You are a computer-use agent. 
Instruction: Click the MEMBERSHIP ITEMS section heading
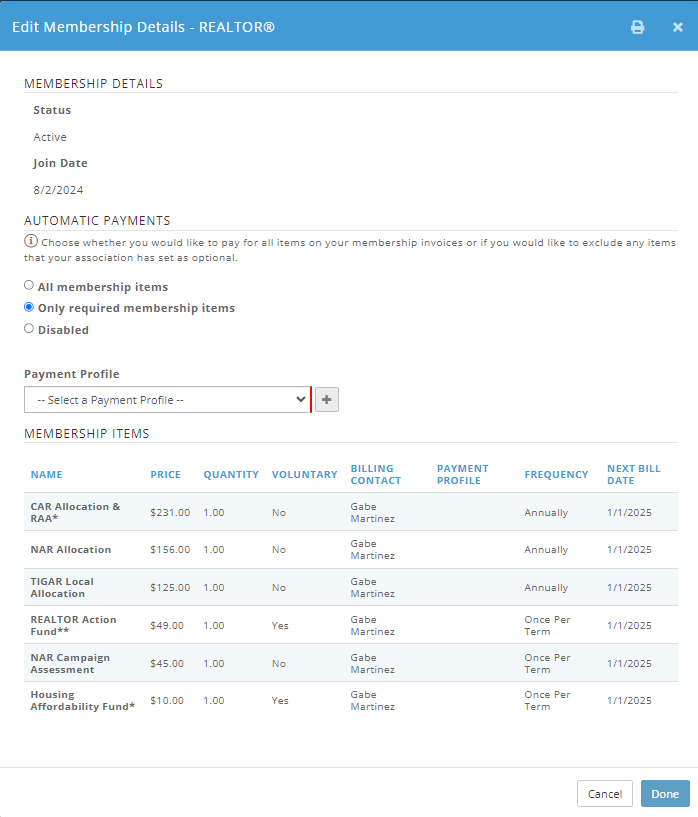[86, 434]
